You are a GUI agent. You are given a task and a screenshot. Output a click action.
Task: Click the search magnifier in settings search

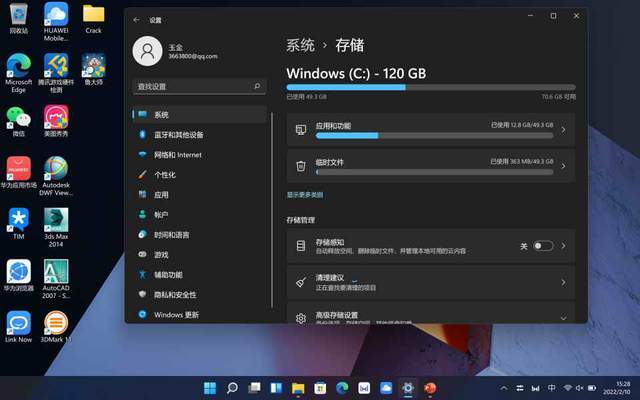coord(257,86)
